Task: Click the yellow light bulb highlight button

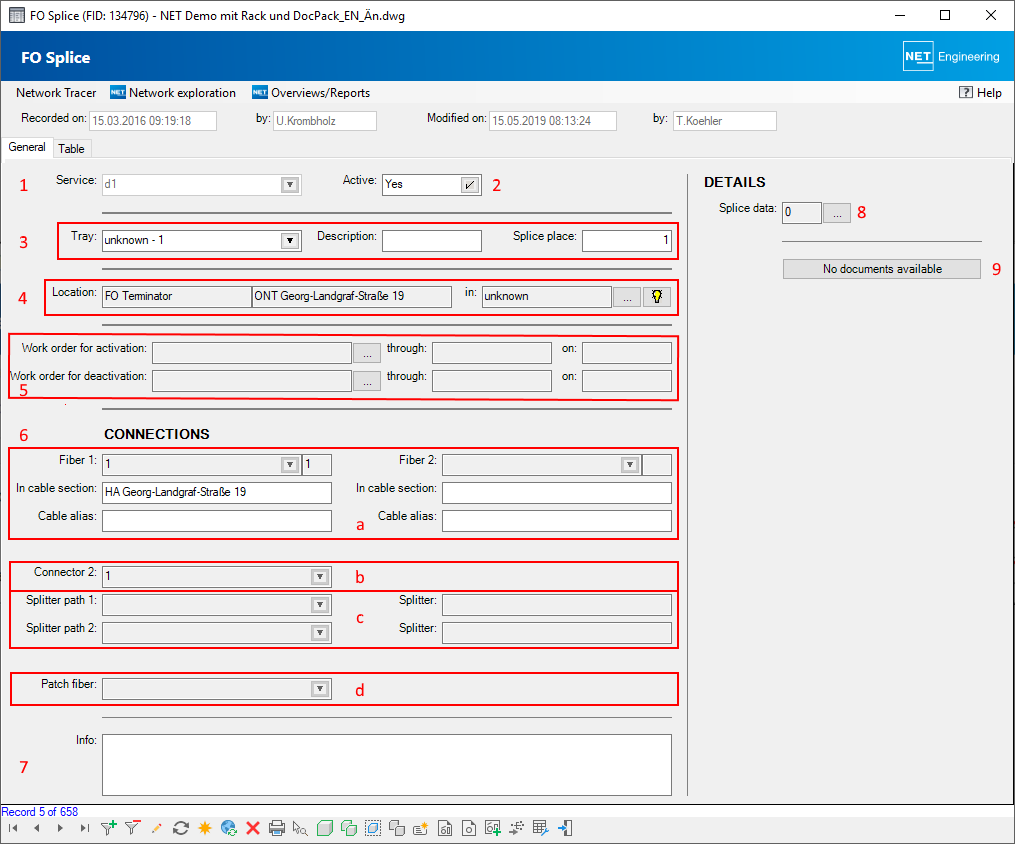Action: (x=656, y=296)
